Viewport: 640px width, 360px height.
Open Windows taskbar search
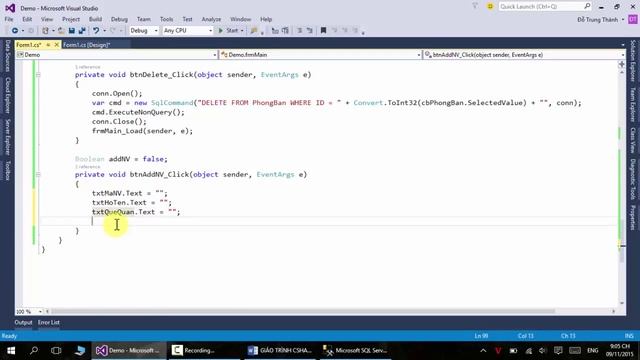pyautogui.click(x=34, y=351)
